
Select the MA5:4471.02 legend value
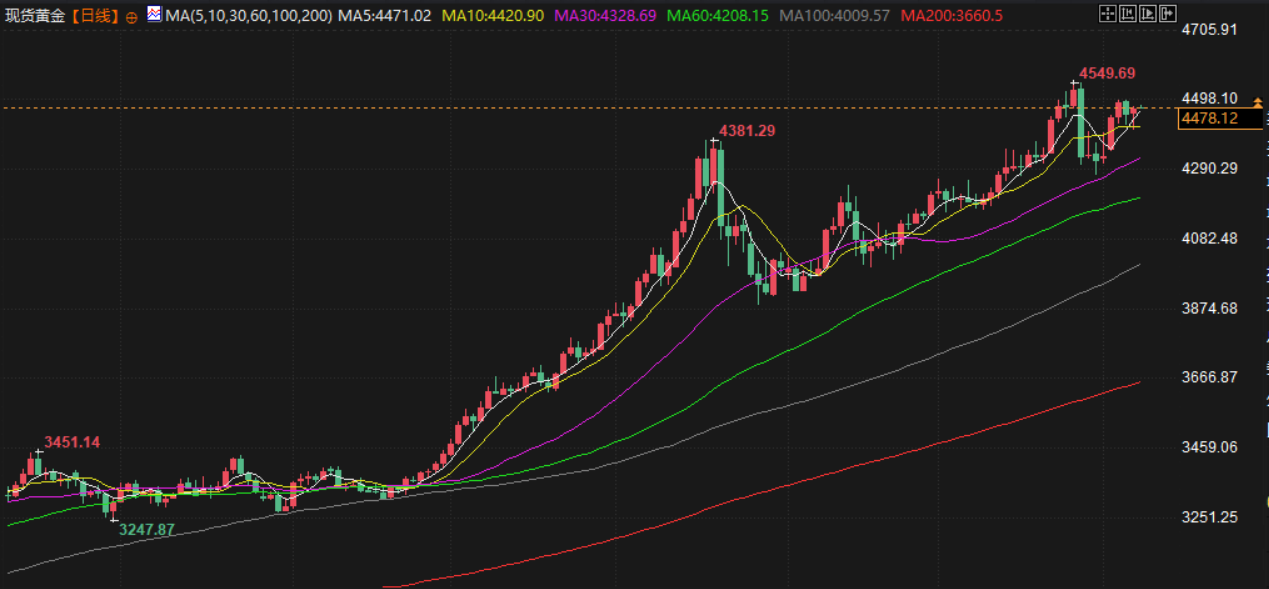pos(385,15)
